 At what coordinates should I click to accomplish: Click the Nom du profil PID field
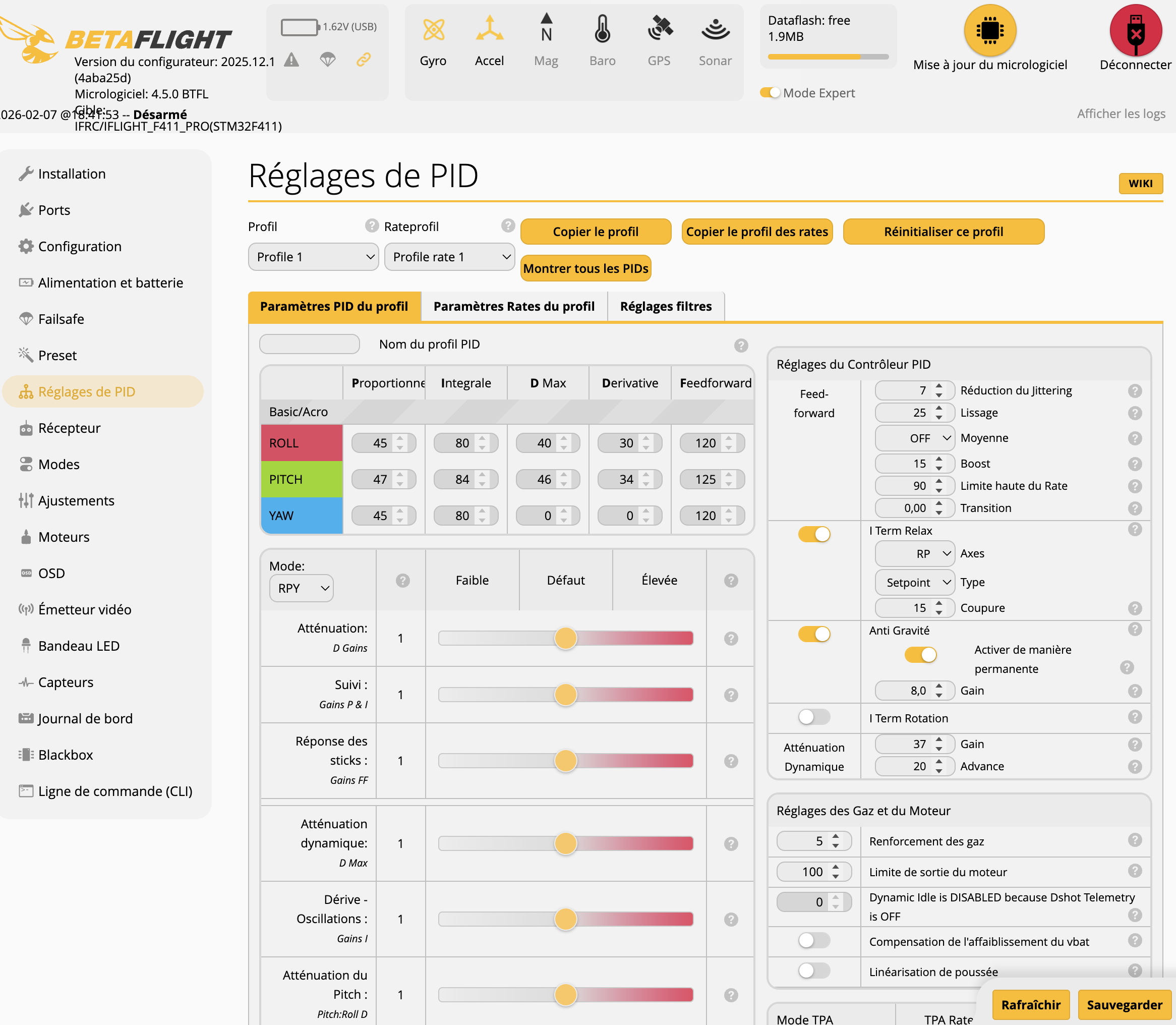click(309, 345)
